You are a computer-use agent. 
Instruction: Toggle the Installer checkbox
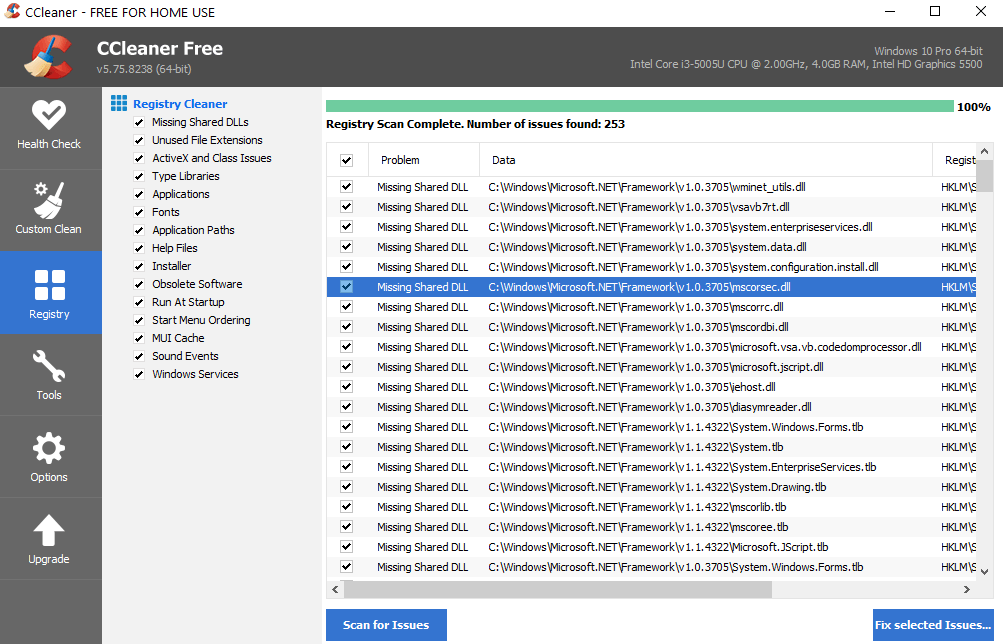139,266
